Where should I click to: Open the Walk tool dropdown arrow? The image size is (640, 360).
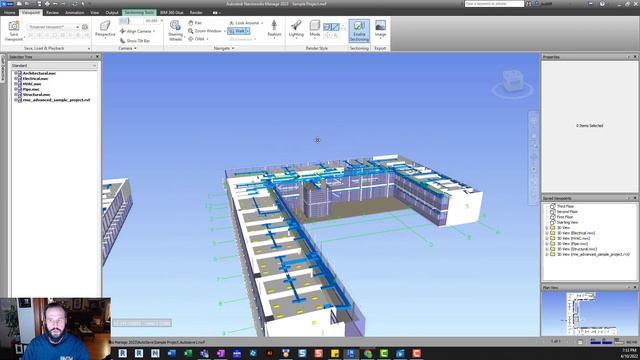coord(247,31)
